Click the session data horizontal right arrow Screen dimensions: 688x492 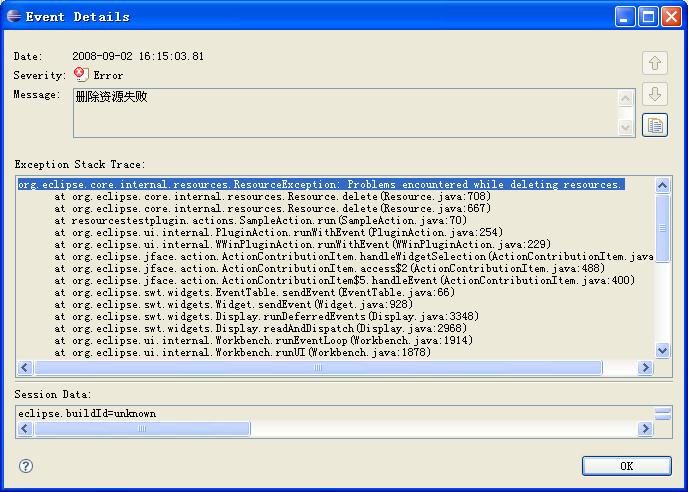coord(645,428)
